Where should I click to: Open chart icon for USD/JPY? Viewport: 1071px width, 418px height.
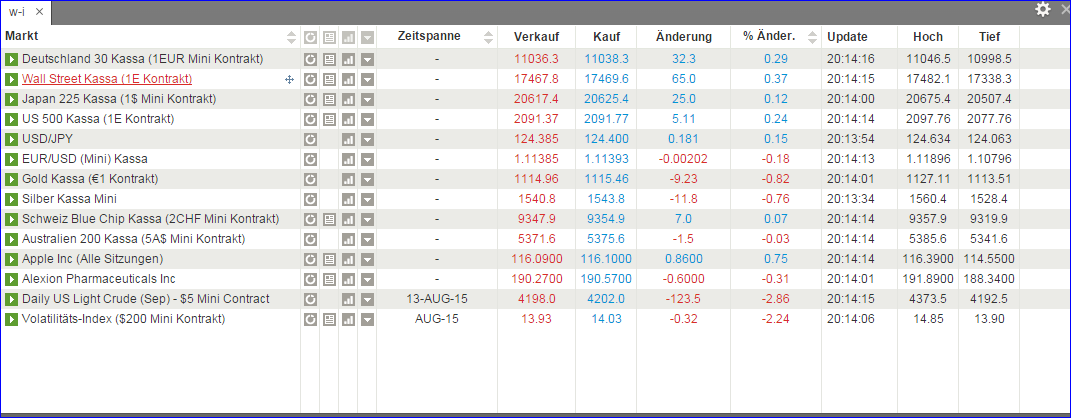tap(348, 139)
